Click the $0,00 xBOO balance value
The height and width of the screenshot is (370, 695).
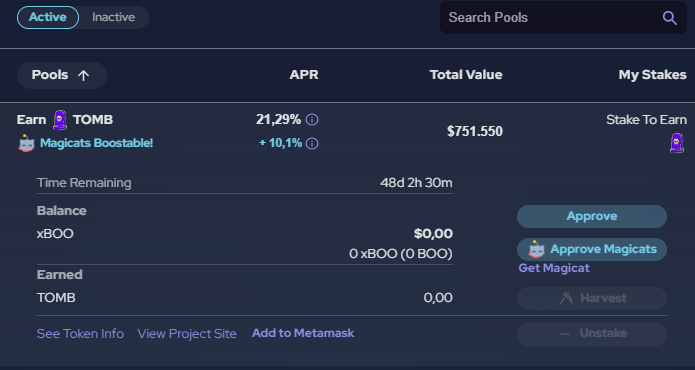[x=433, y=234]
